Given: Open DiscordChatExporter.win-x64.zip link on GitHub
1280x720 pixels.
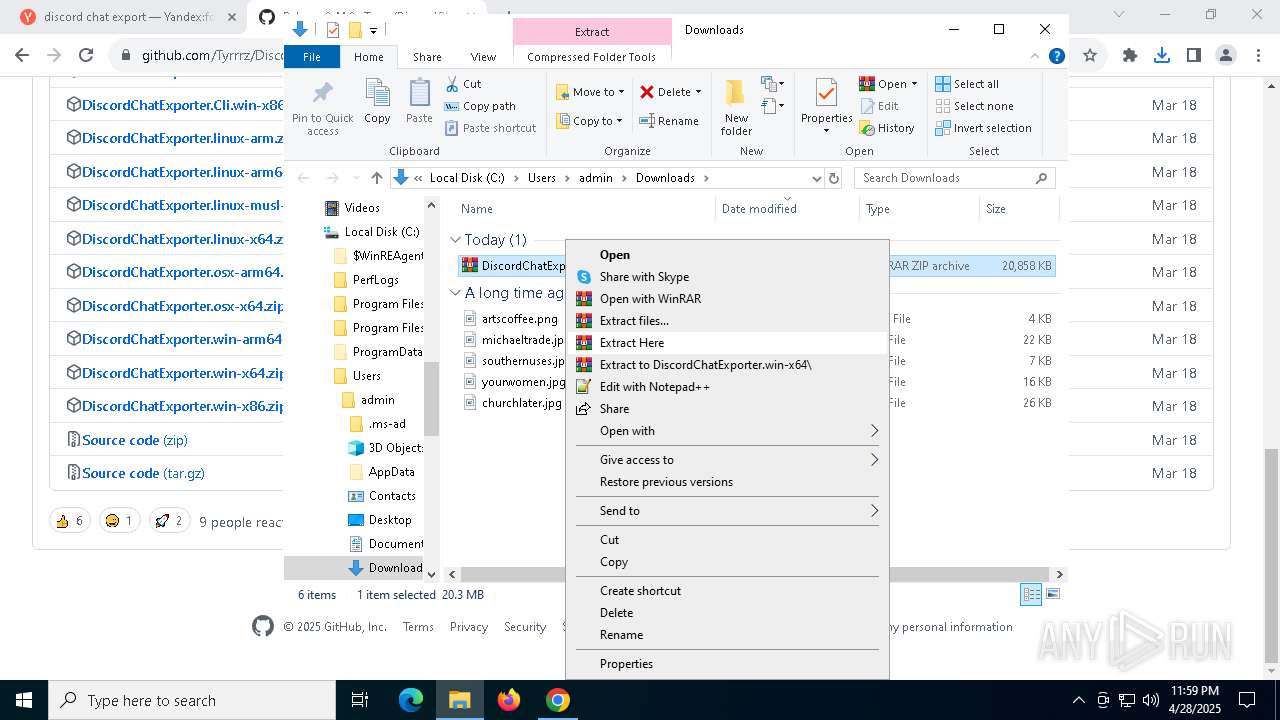Looking at the screenshot, I should 182,373.
